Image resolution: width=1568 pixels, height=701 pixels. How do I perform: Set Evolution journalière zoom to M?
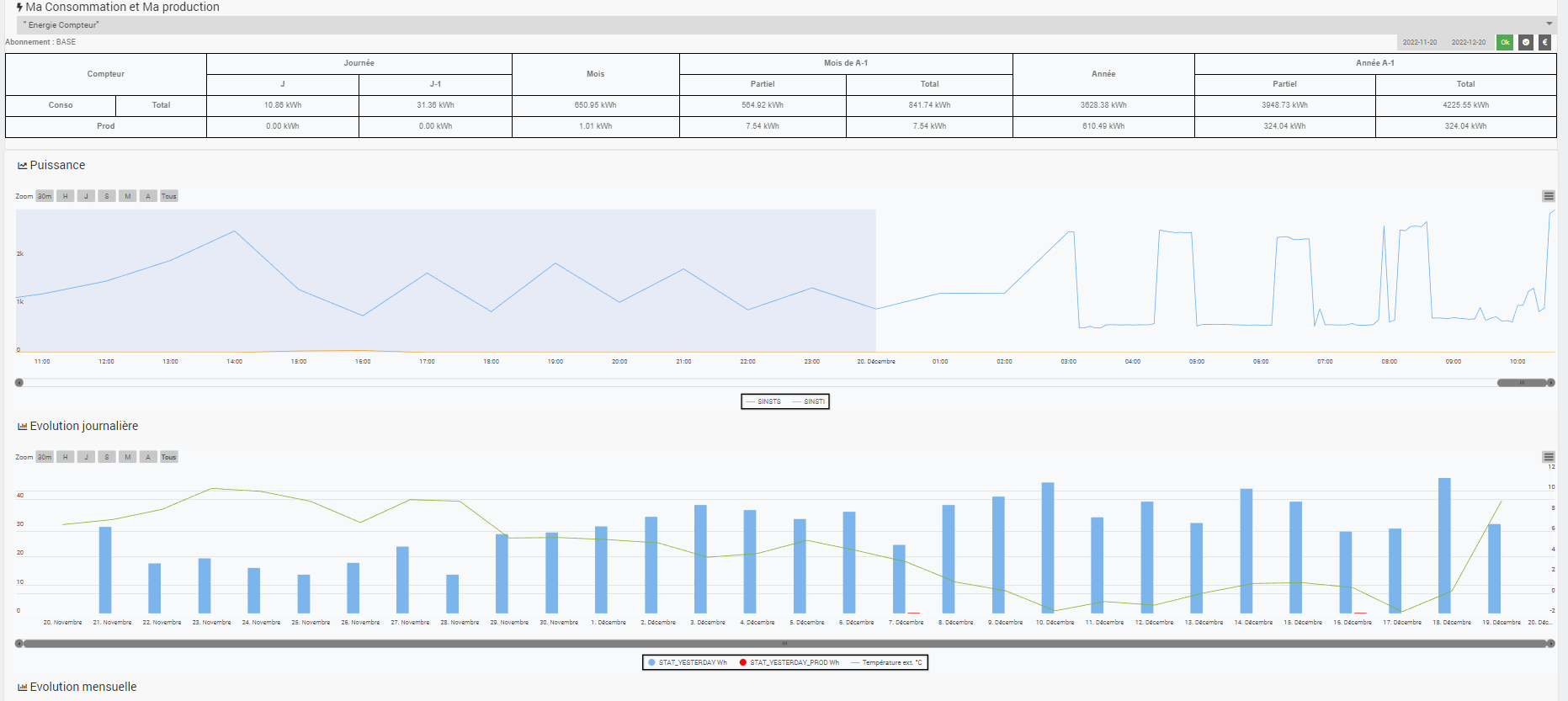tap(128, 457)
